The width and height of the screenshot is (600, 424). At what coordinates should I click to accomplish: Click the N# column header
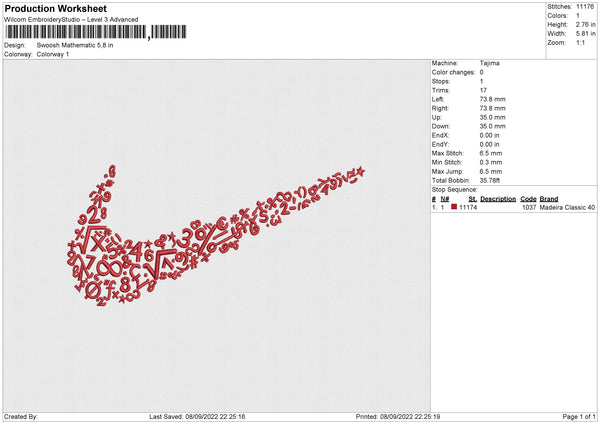[444, 198]
